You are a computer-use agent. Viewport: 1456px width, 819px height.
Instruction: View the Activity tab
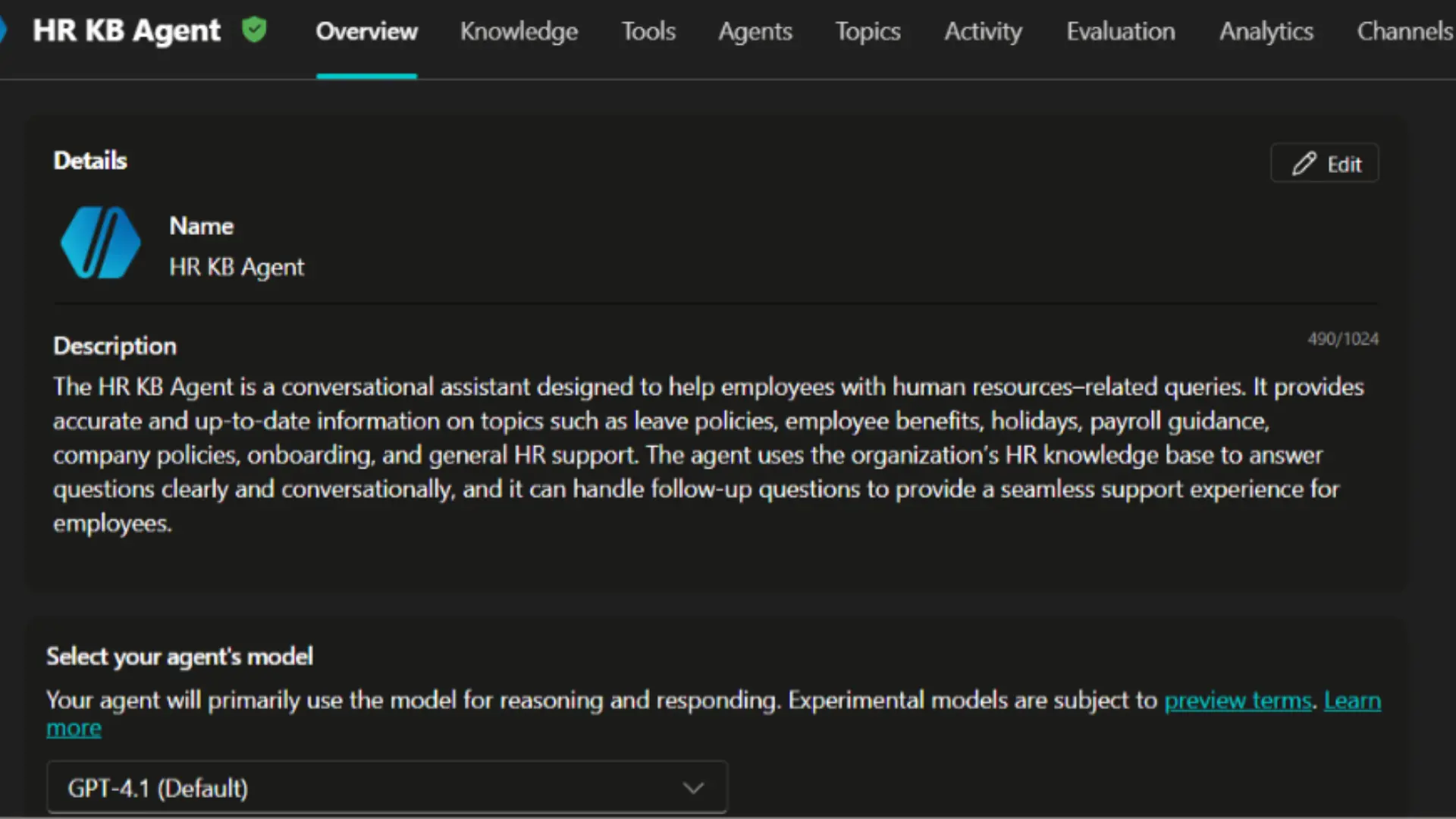point(983,32)
